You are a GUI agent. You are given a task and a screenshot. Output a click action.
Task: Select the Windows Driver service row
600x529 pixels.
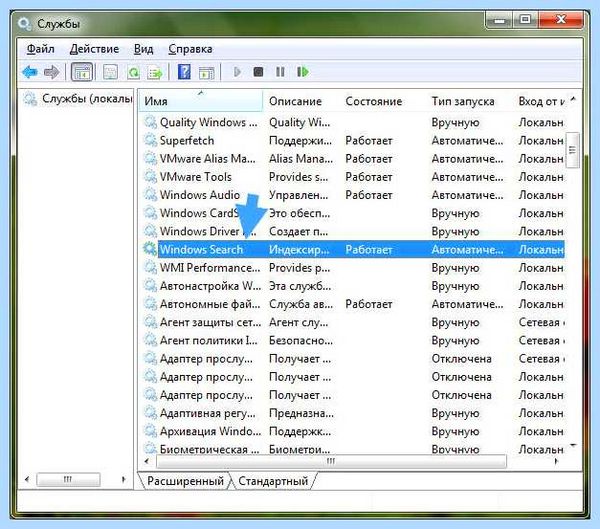tap(354, 231)
